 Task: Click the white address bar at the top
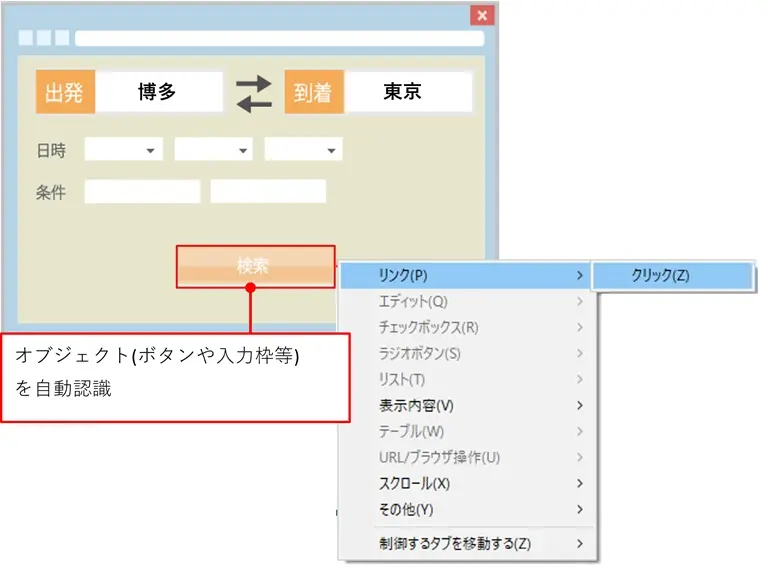click(278, 38)
